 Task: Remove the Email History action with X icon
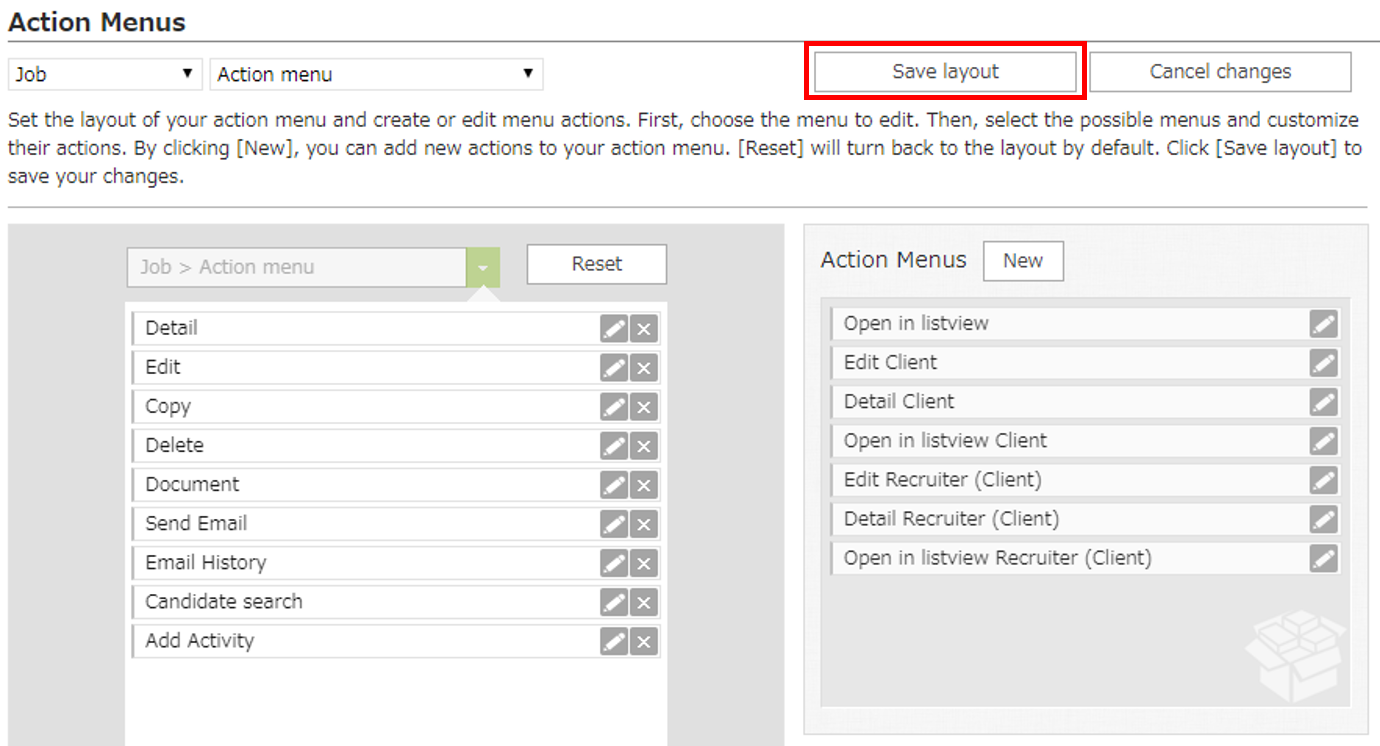tap(645, 562)
